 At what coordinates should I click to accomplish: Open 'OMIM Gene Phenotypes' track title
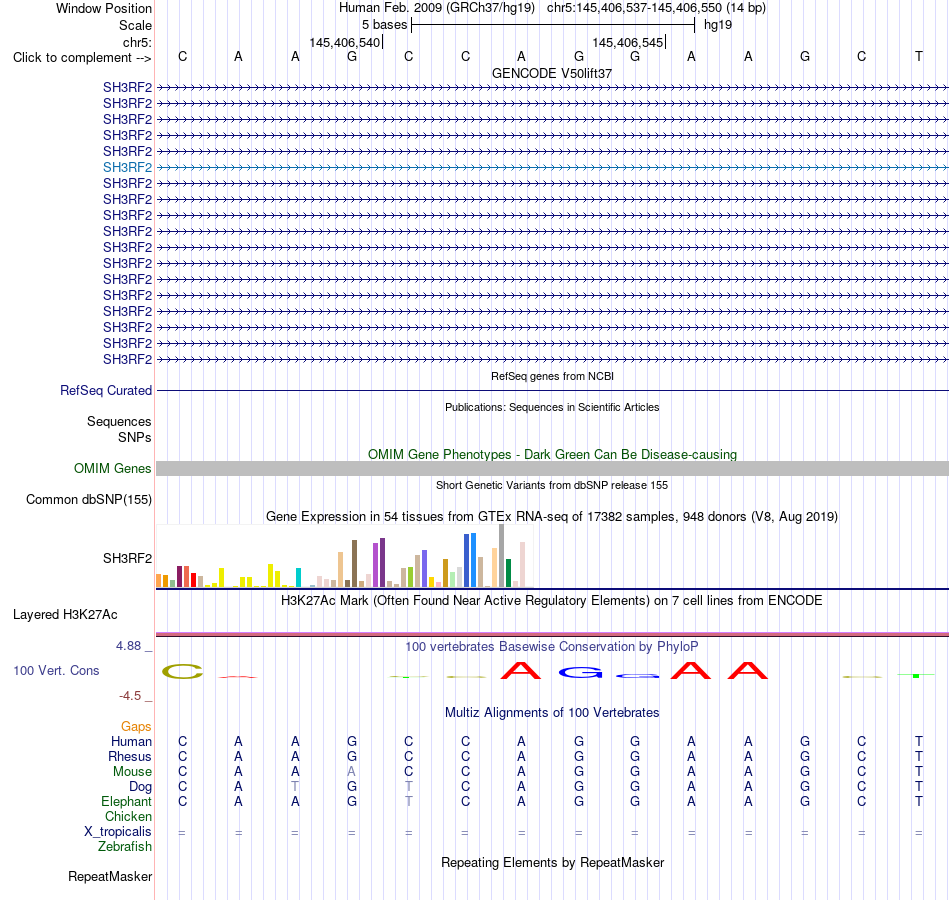click(x=552, y=455)
